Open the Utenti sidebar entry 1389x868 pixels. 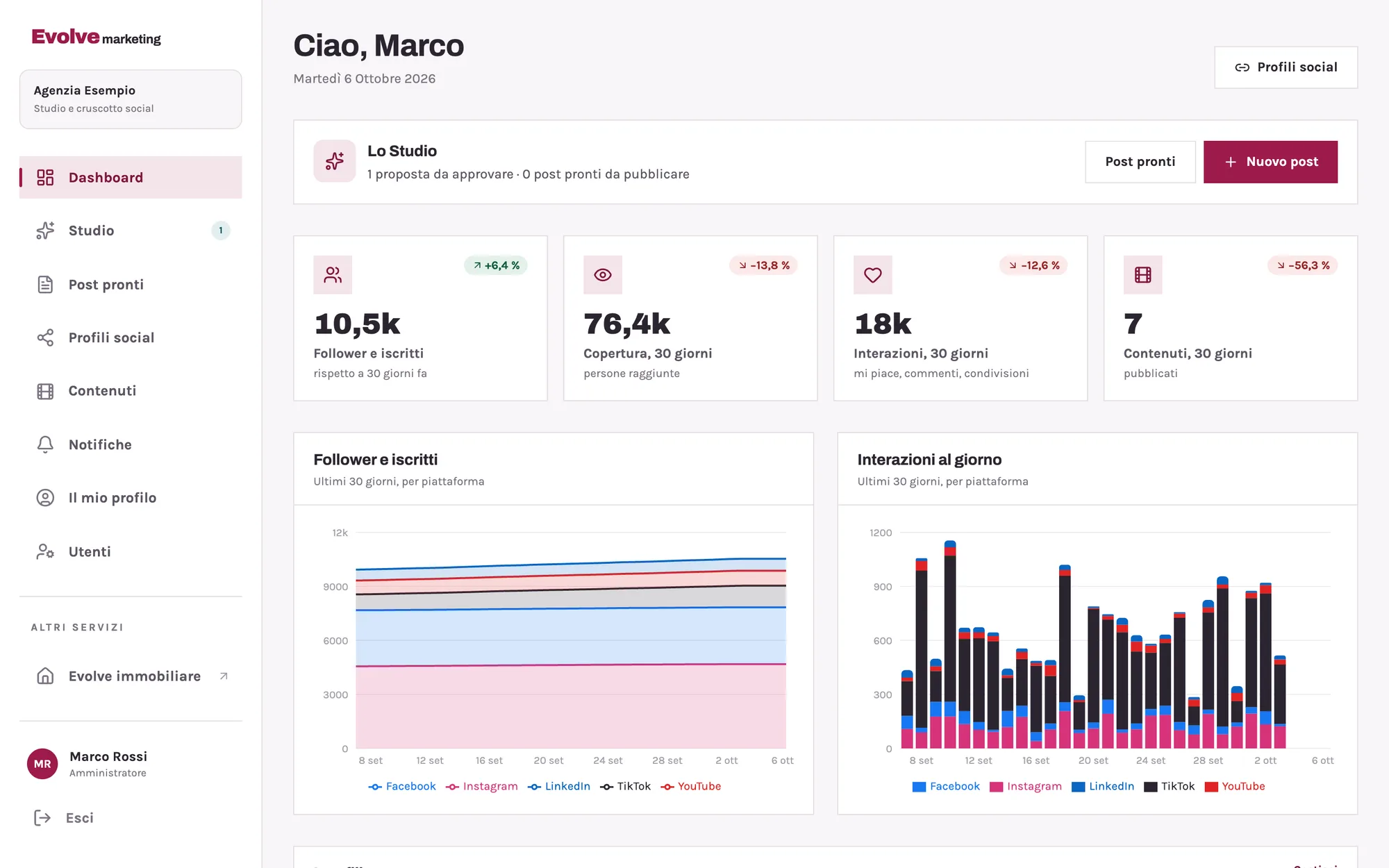(131, 551)
